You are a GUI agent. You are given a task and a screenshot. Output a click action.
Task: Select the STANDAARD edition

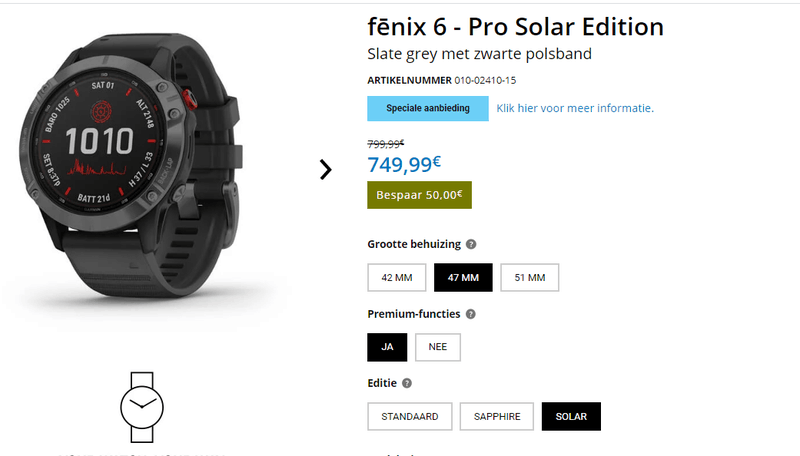click(x=410, y=416)
